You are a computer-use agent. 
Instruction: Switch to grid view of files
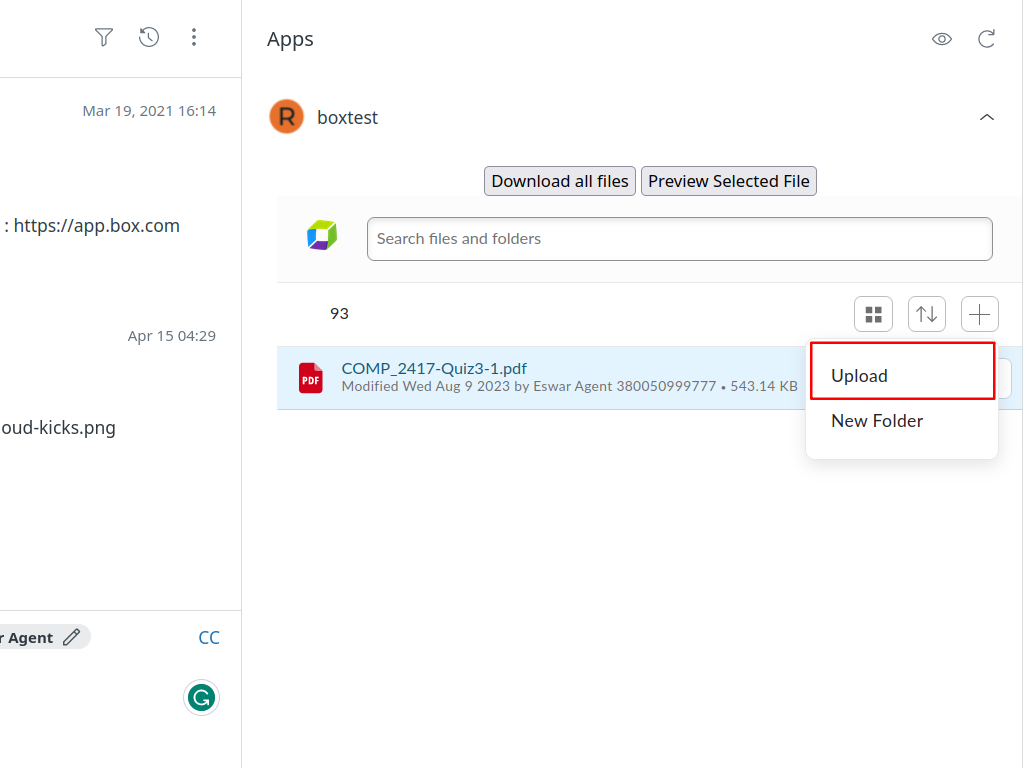(873, 315)
